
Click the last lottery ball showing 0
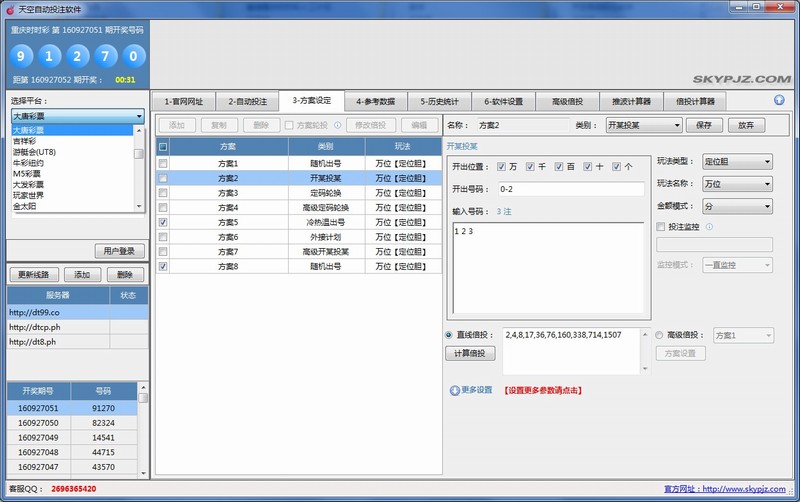point(133,55)
